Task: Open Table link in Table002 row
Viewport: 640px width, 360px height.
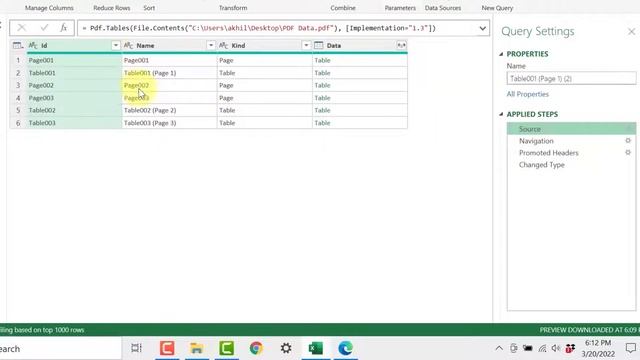Action: [x=322, y=110]
